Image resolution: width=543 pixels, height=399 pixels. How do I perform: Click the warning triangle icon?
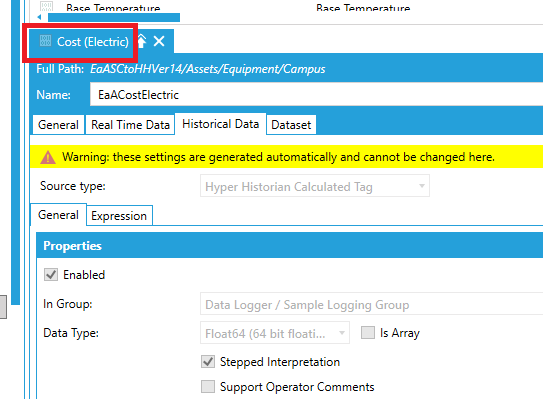(x=48, y=157)
